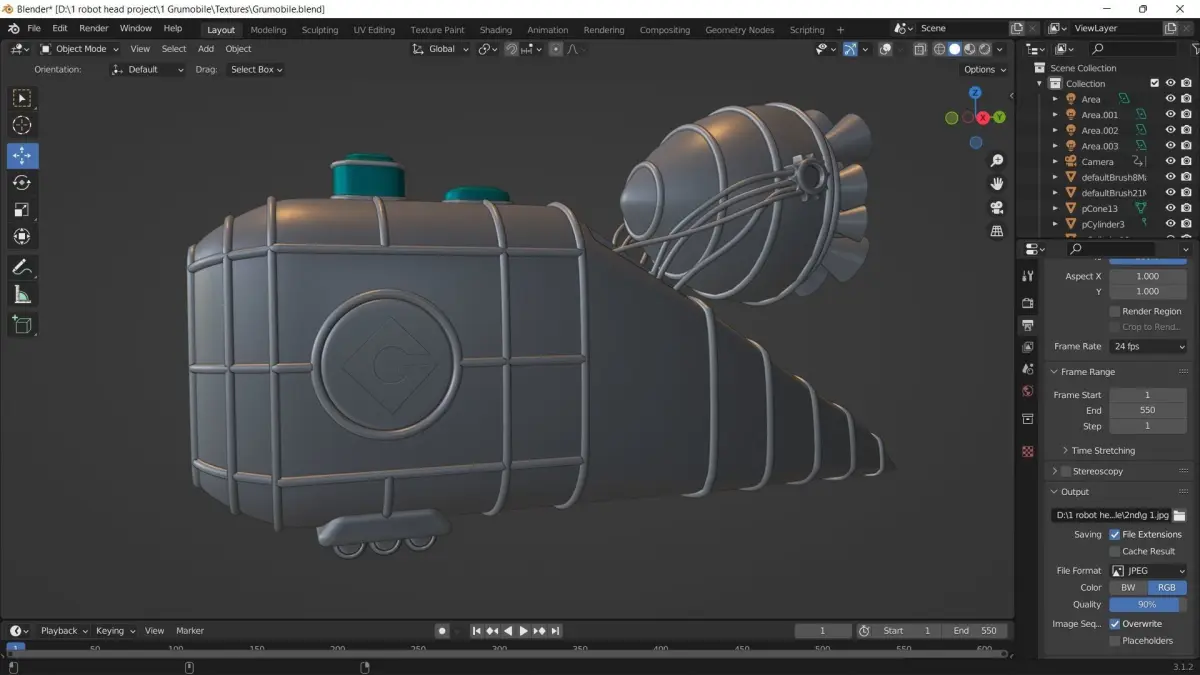This screenshot has height=675, width=1200.
Task: Switch to the UV Editing workspace tab
Action: click(374, 30)
